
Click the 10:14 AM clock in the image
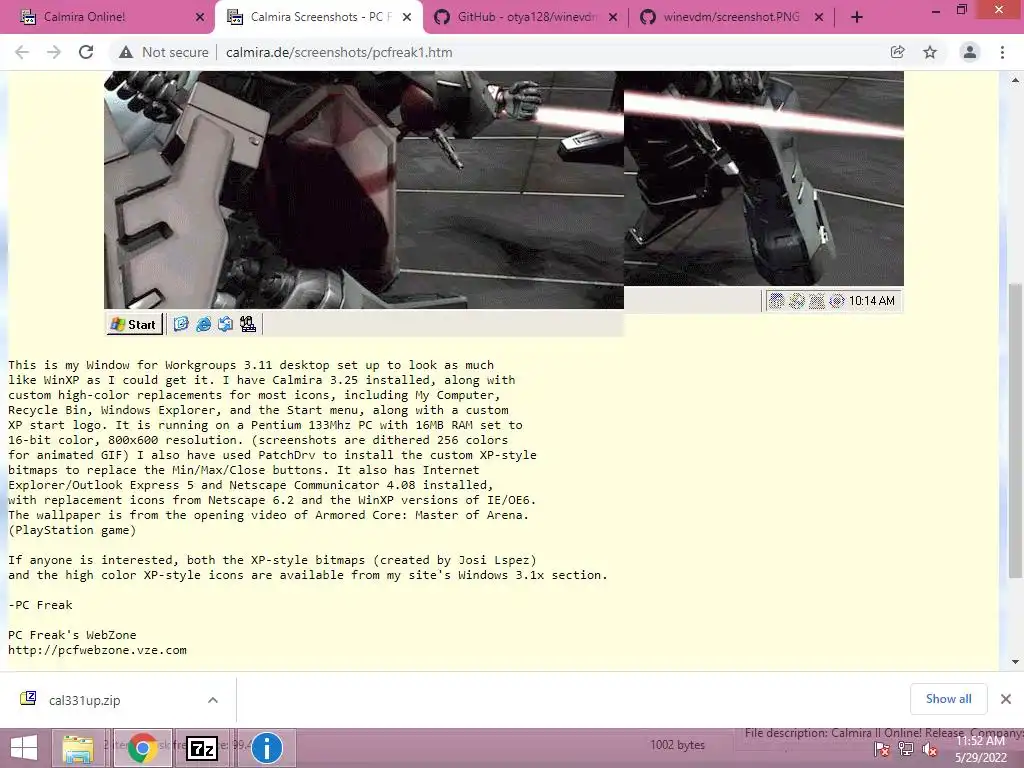(871, 301)
